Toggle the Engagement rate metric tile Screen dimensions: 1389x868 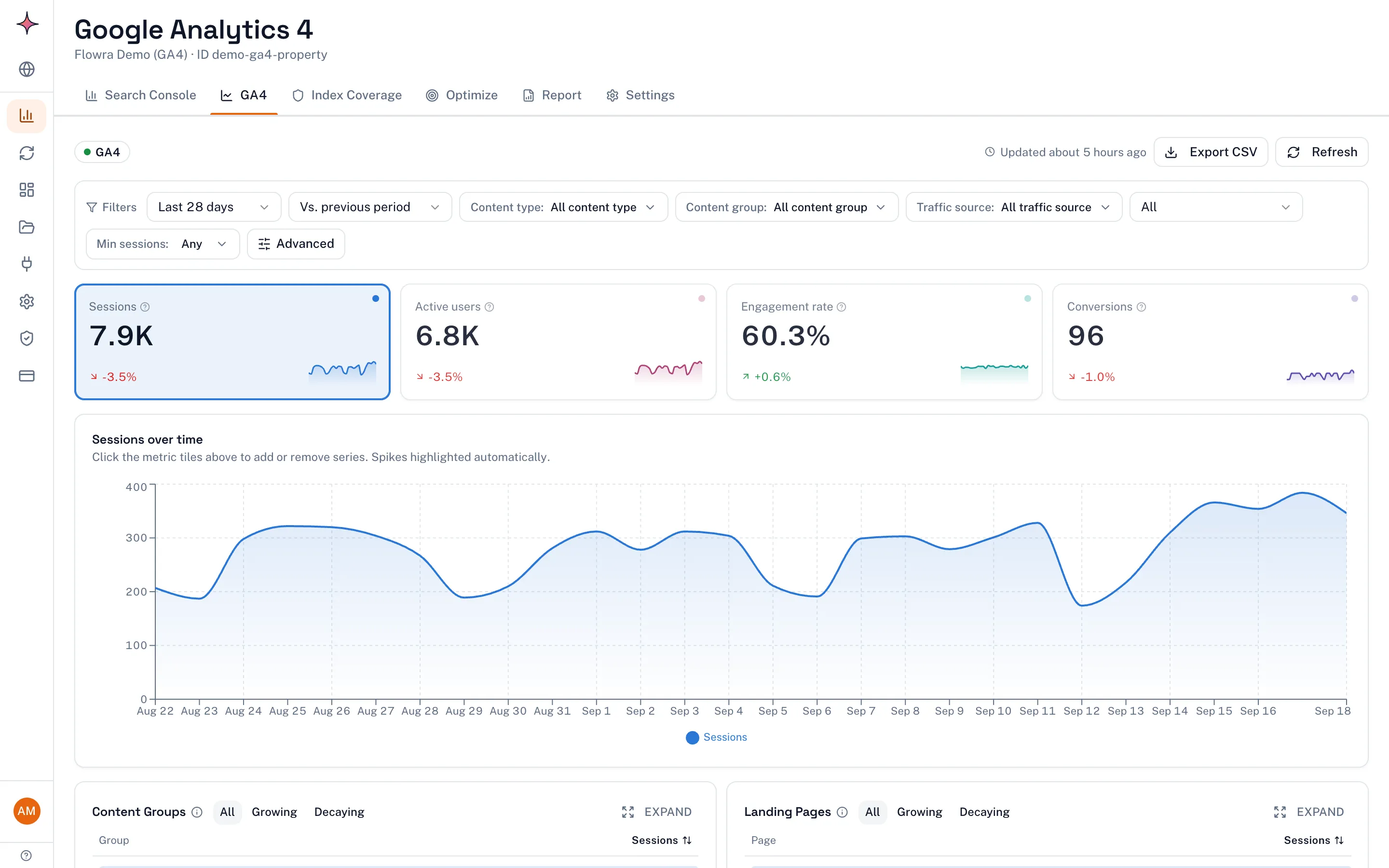point(884,342)
